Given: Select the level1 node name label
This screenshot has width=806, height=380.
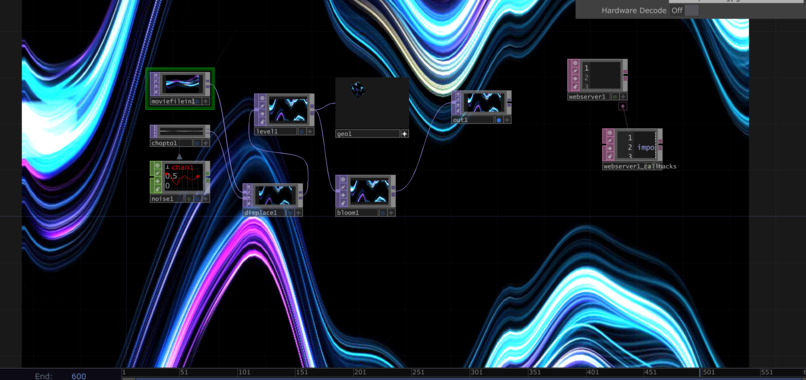Looking at the screenshot, I should point(267,131).
